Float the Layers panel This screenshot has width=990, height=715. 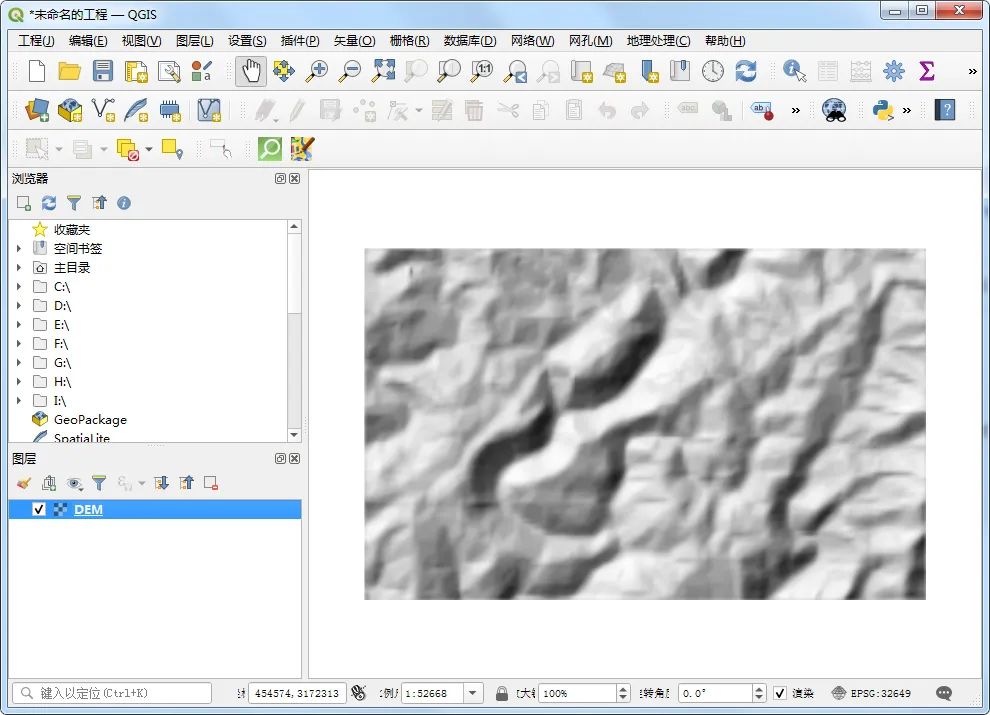pos(280,459)
